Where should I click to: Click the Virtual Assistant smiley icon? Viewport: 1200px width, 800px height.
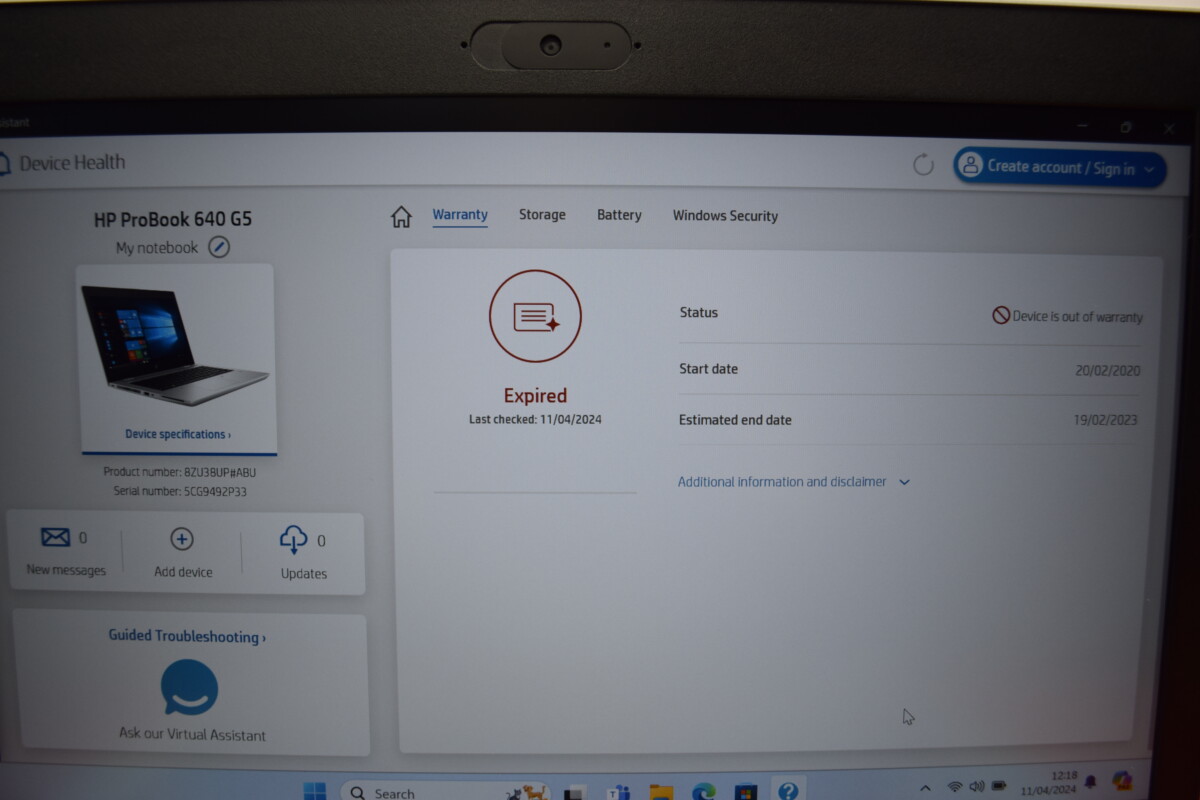[189, 687]
